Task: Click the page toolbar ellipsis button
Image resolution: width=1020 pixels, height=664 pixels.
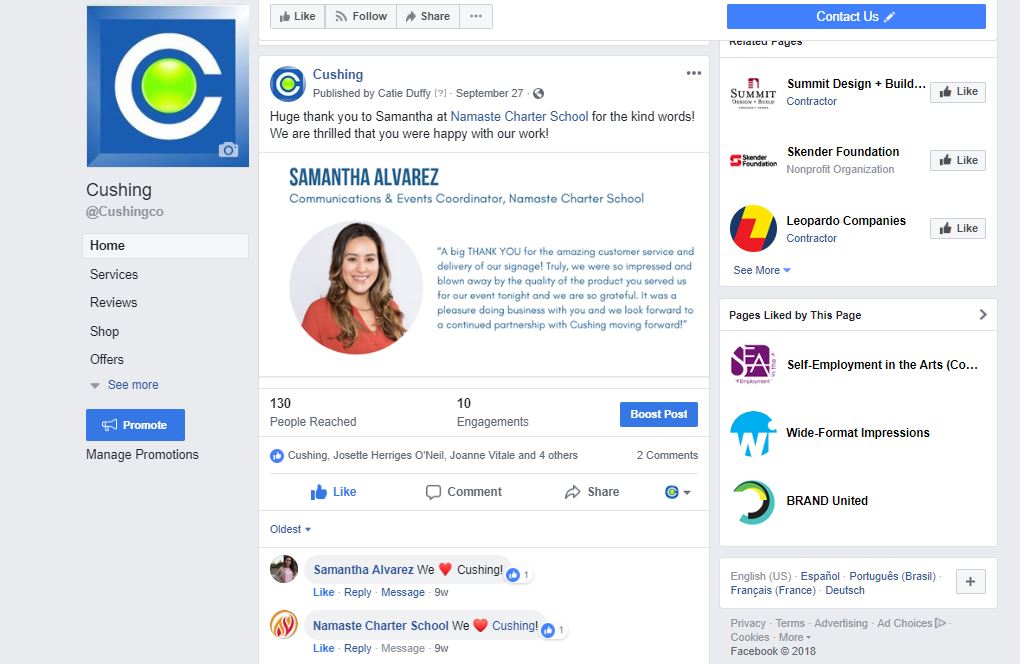Action: pos(476,16)
